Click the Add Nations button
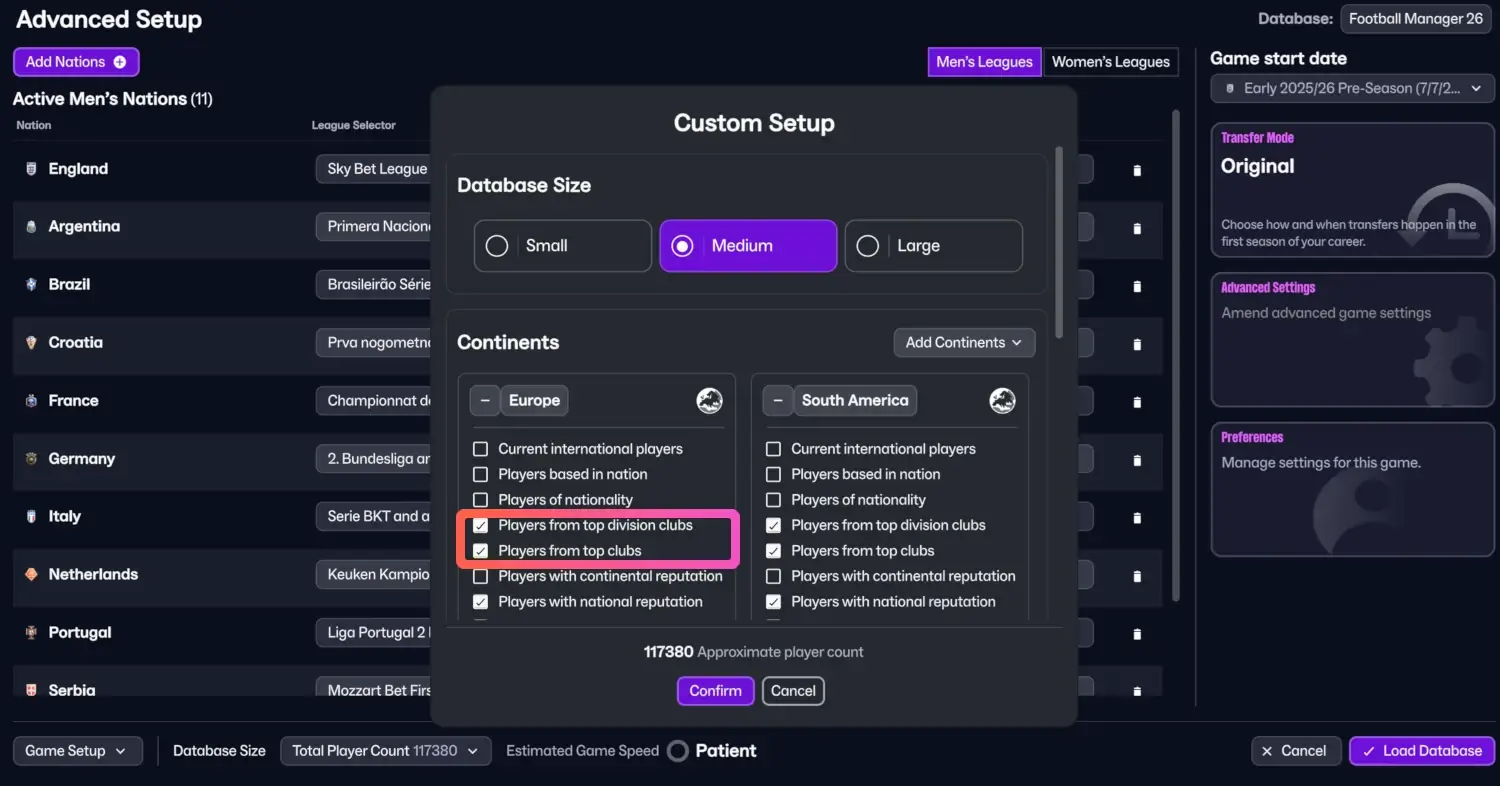Image resolution: width=1500 pixels, height=786 pixels. [x=76, y=62]
